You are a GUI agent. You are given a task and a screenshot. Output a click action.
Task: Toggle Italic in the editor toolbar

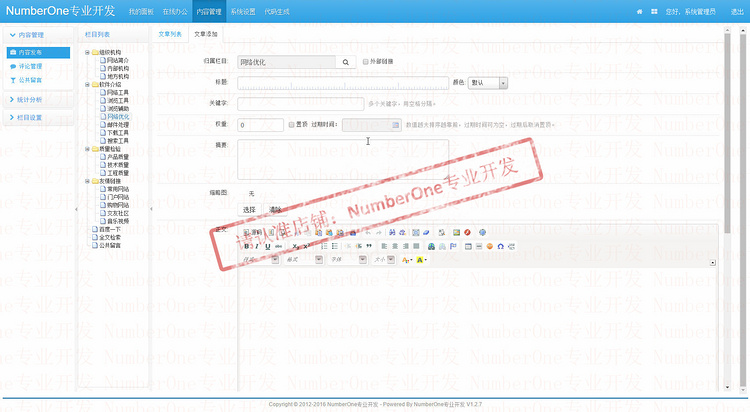(257, 246)
